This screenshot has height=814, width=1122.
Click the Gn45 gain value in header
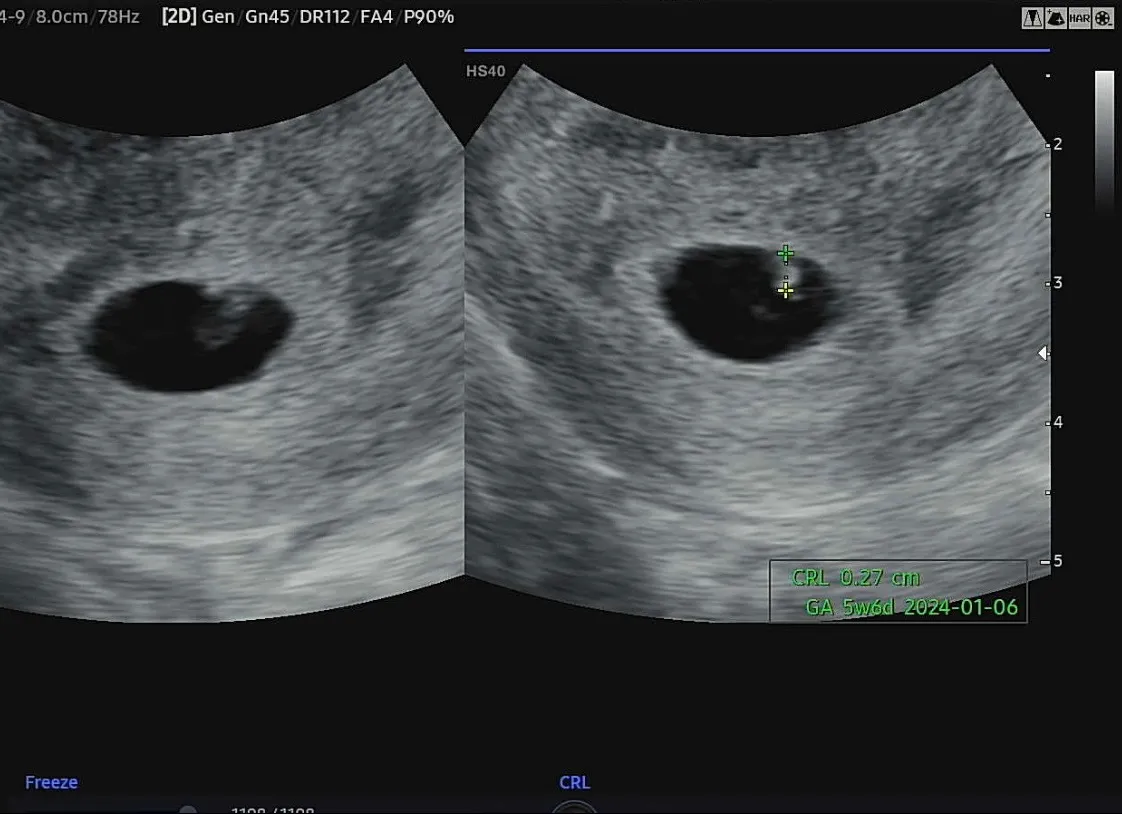click(x=267, y=16)
